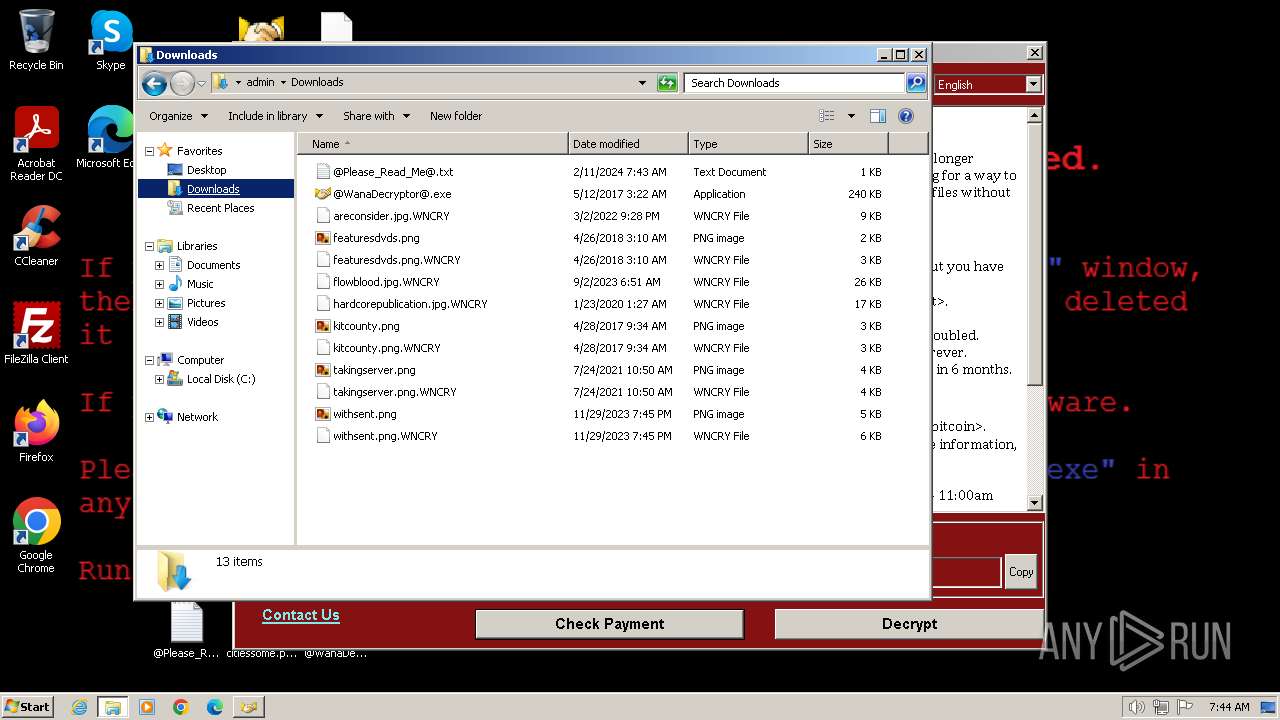Select hardcorepublication.jpg.WNCRY file
The image size is (1280, 720).
point(401,304)
